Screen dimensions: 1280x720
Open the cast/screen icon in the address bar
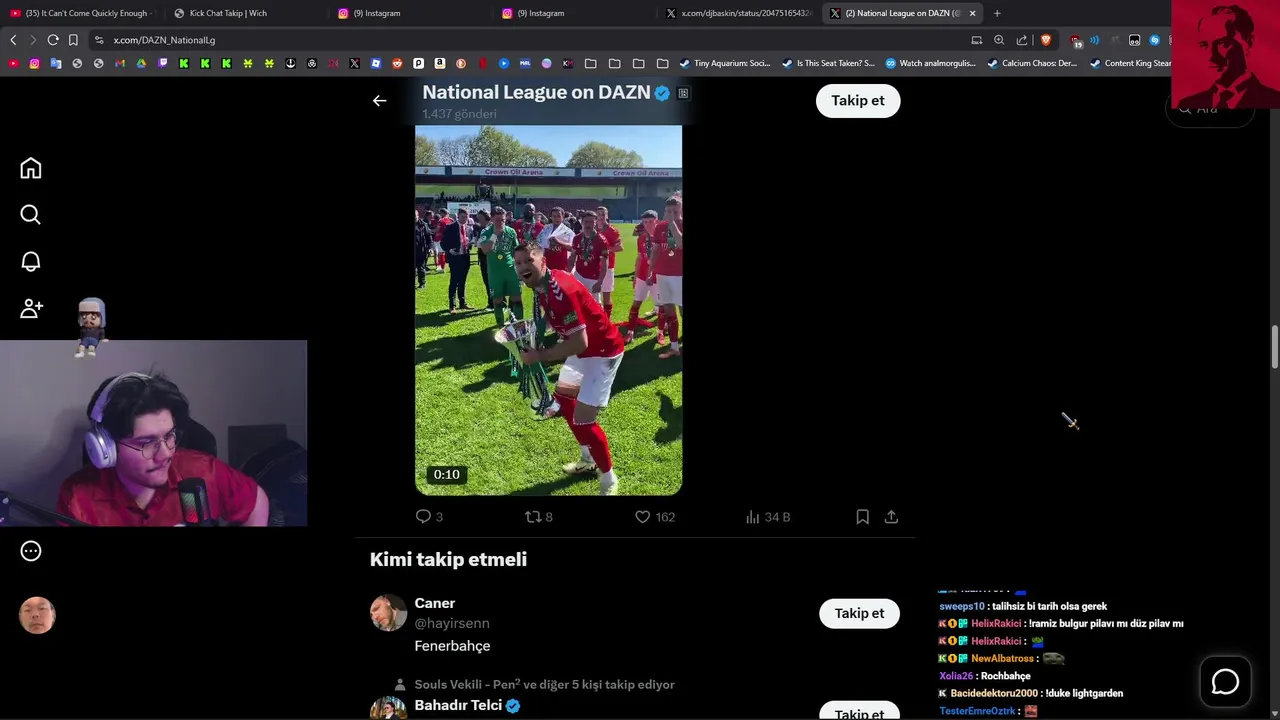(x=977, y=40)
